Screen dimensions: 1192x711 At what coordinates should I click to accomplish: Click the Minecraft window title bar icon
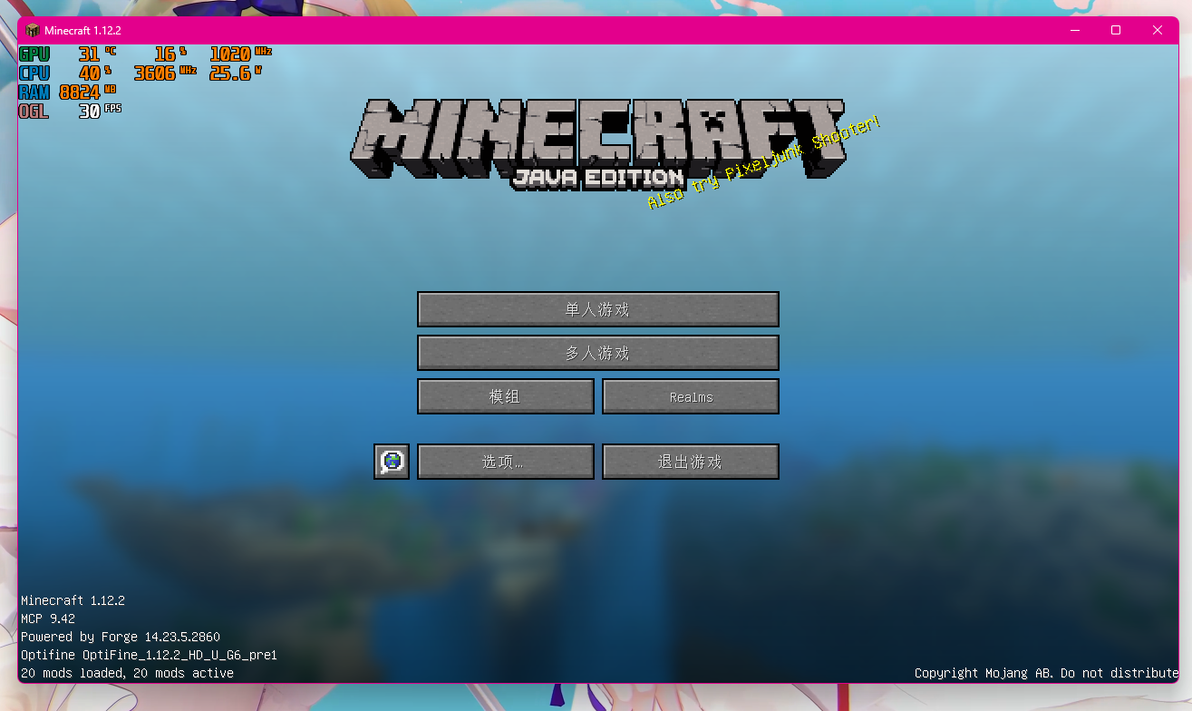(32, 30)
